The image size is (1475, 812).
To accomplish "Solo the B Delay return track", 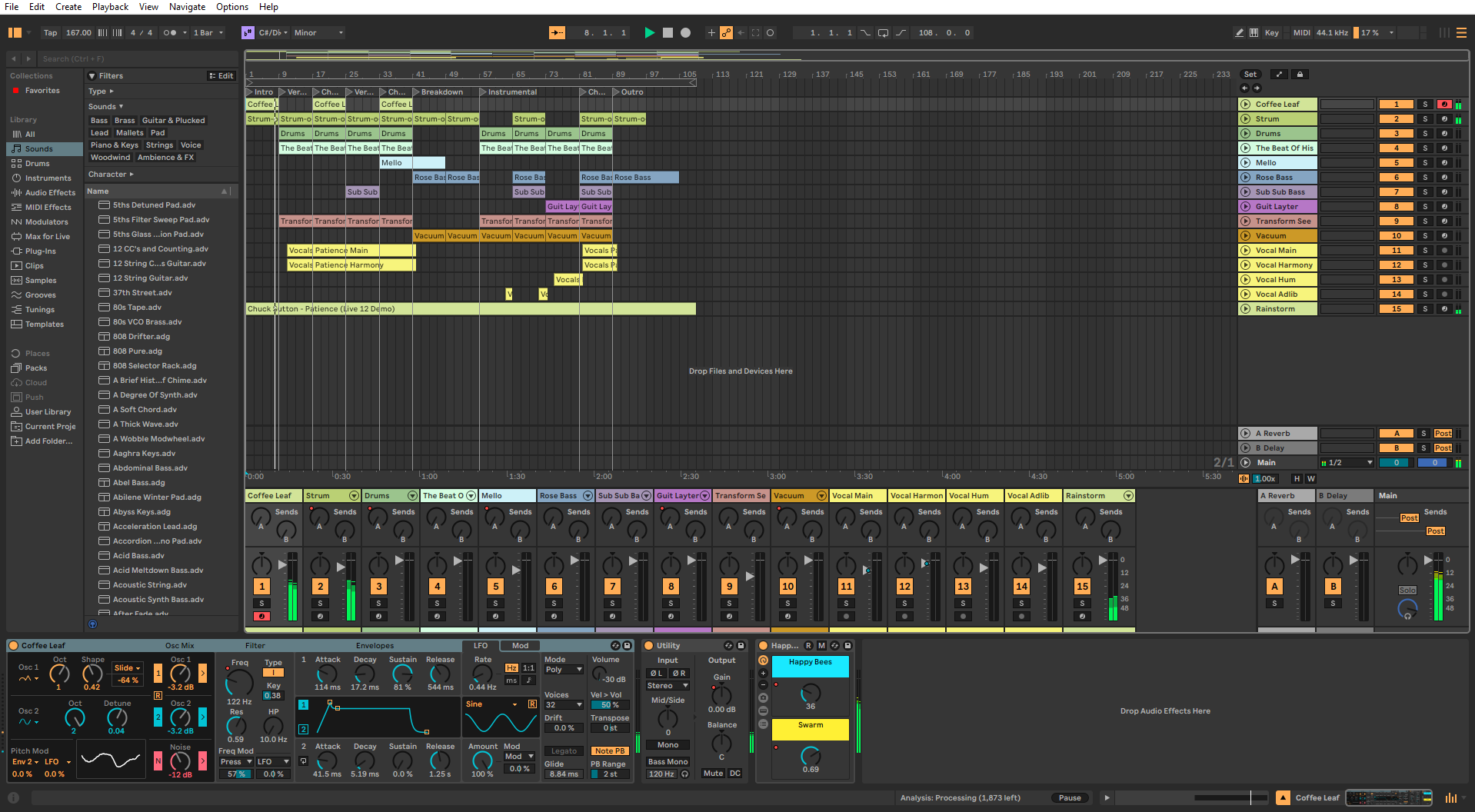I will coord(1423,448).
